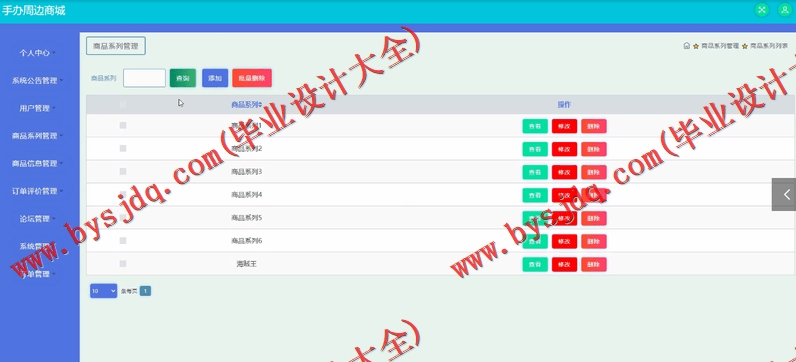796x362 pixels.
Task: Expand 商品系列管理 in the sidebar
Action: pyautogui.click(x=38, y=136)
